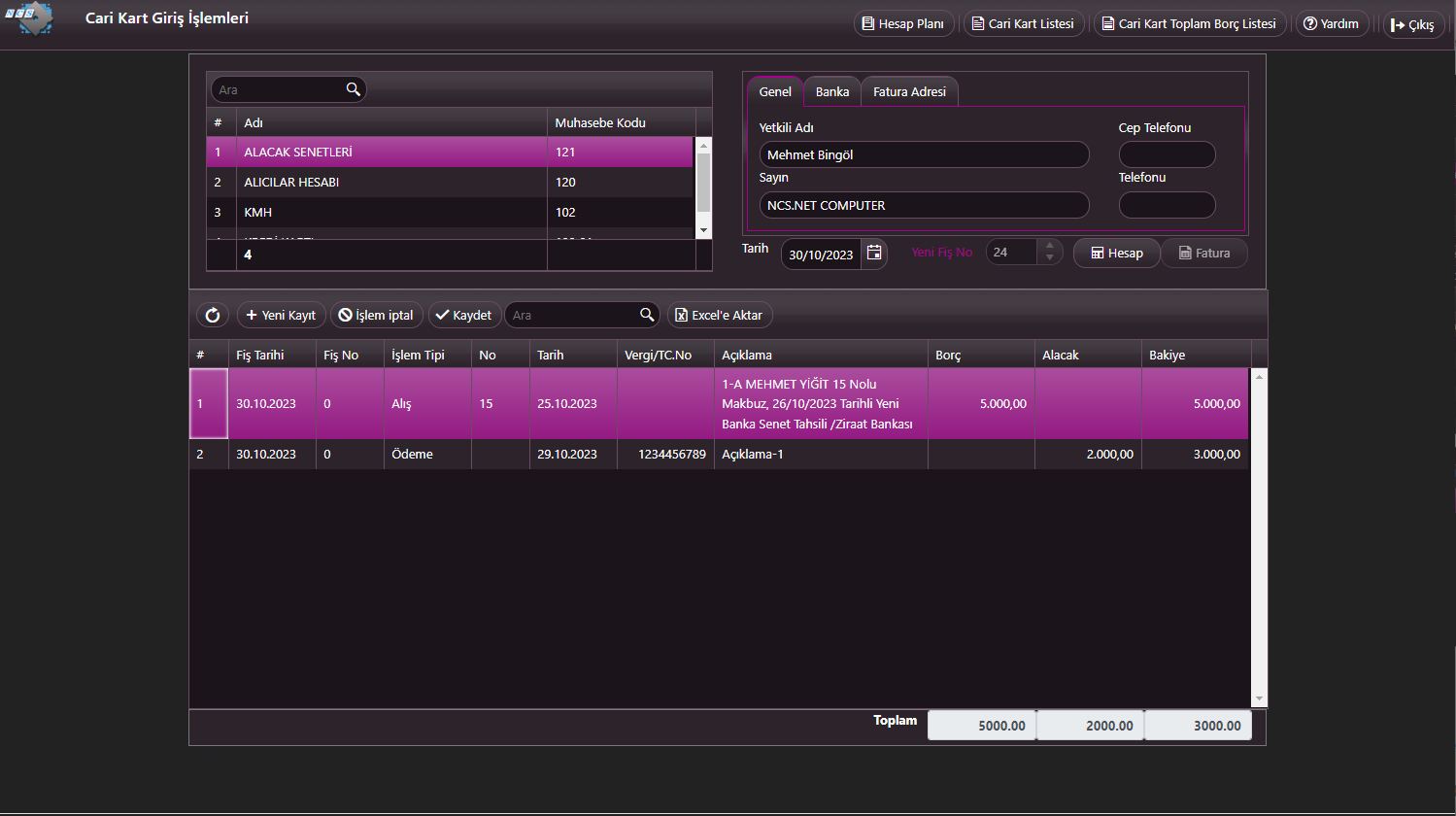Click transactions grid scrollbar down arrow

coord(1260,698)
